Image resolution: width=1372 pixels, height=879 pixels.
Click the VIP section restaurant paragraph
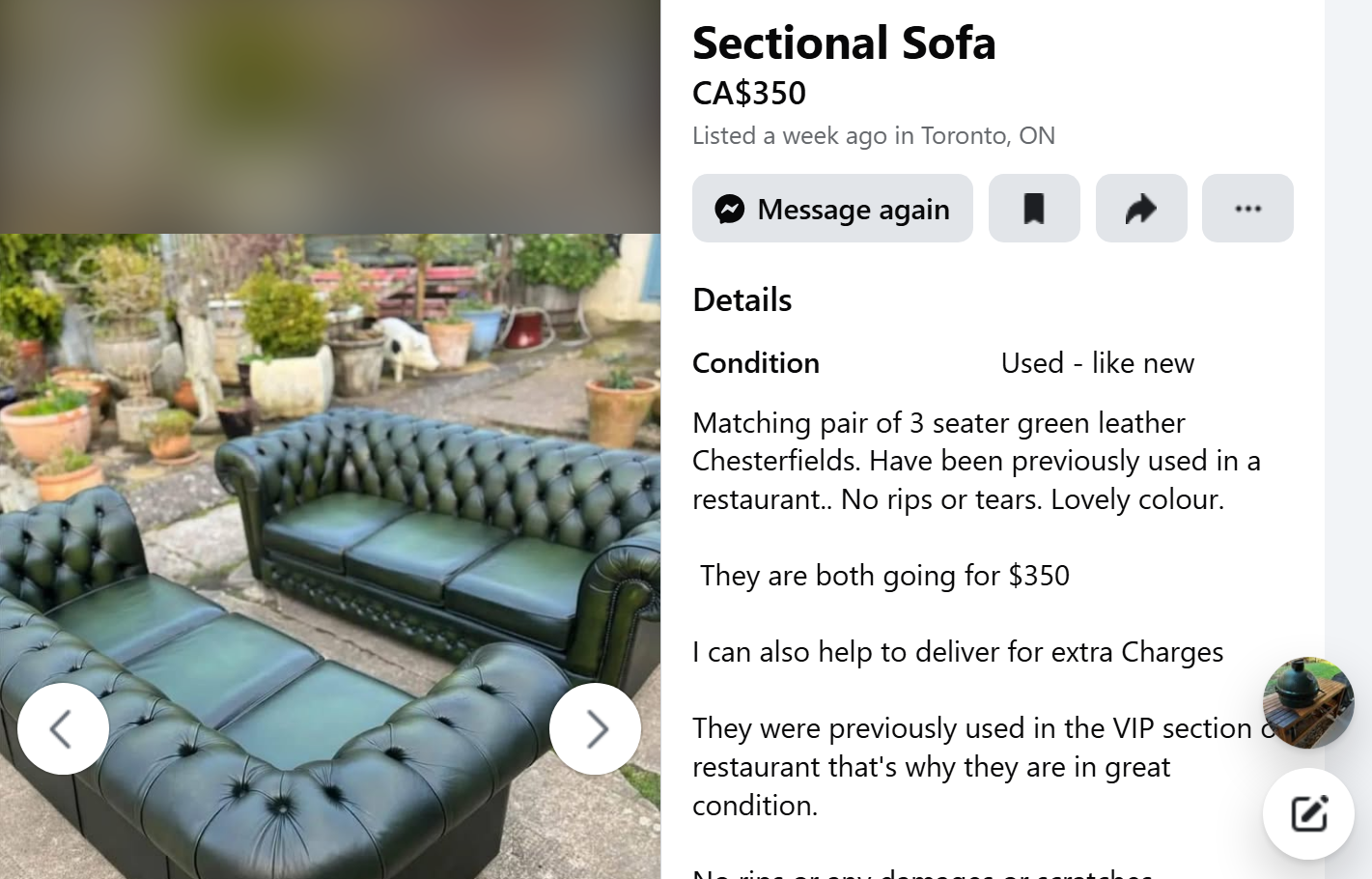(966, 766)
